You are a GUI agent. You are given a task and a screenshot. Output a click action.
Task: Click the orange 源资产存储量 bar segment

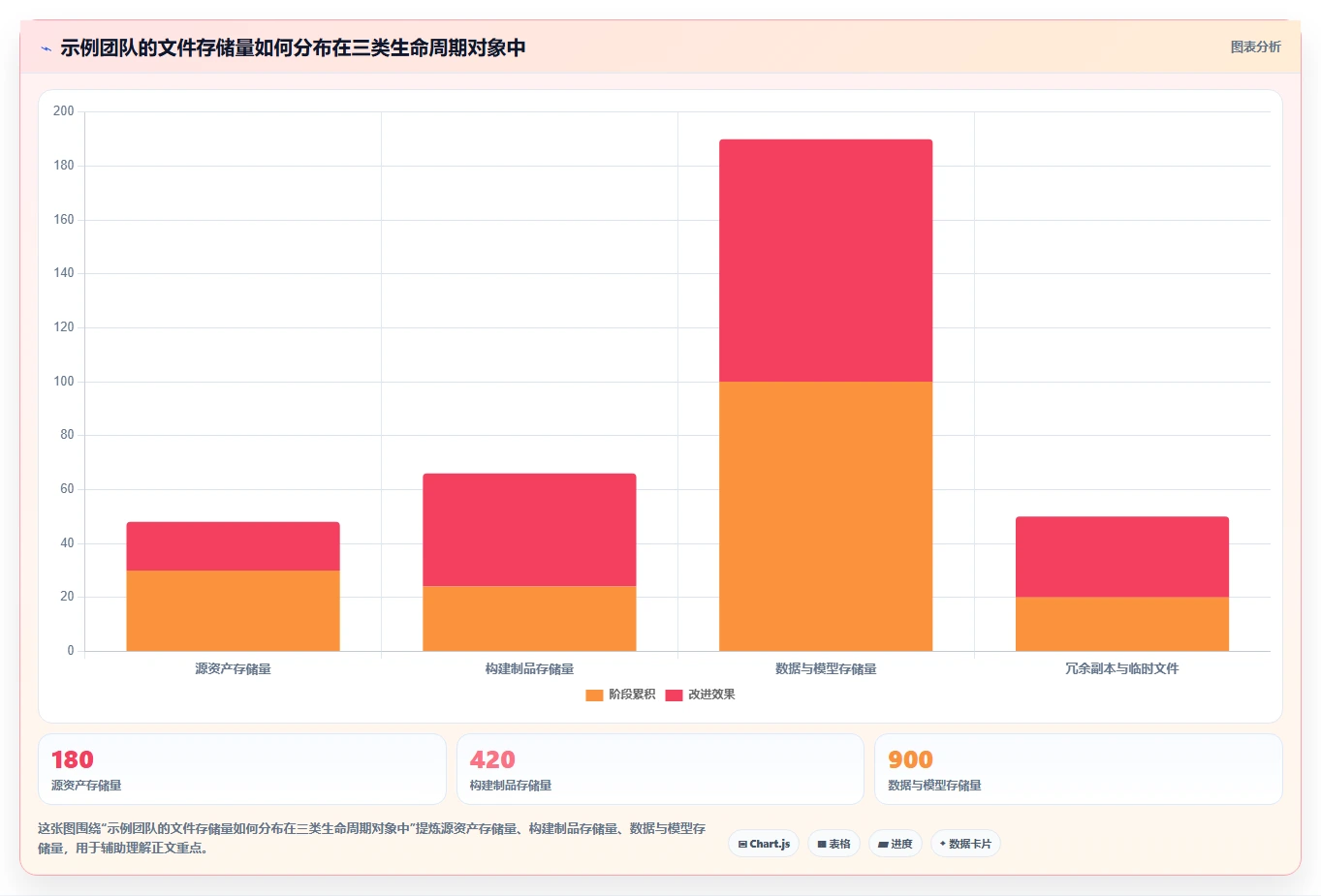point(233,610)
